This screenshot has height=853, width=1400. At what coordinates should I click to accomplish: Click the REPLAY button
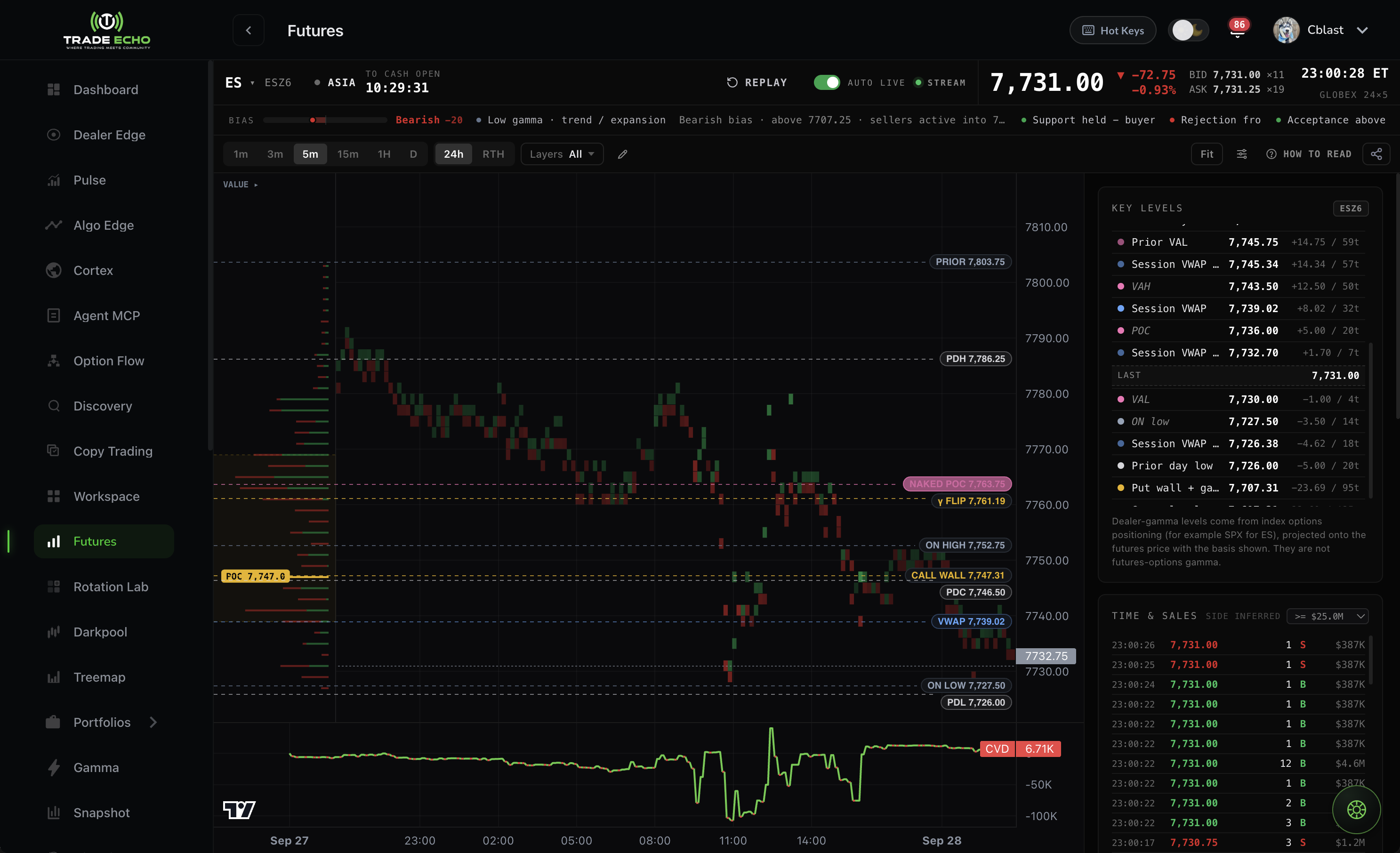(x=757, y=82)
